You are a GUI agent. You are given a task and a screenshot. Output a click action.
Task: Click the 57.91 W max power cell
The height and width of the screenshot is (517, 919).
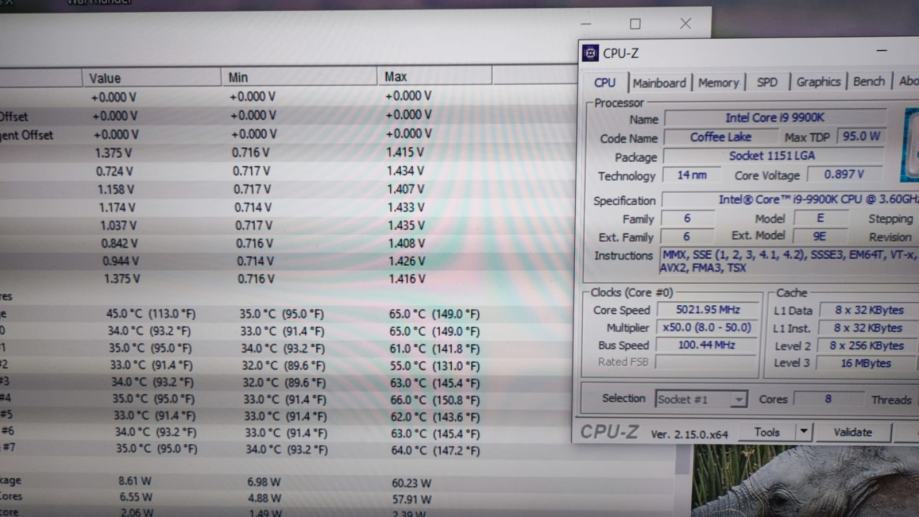(x=411, y=500)
